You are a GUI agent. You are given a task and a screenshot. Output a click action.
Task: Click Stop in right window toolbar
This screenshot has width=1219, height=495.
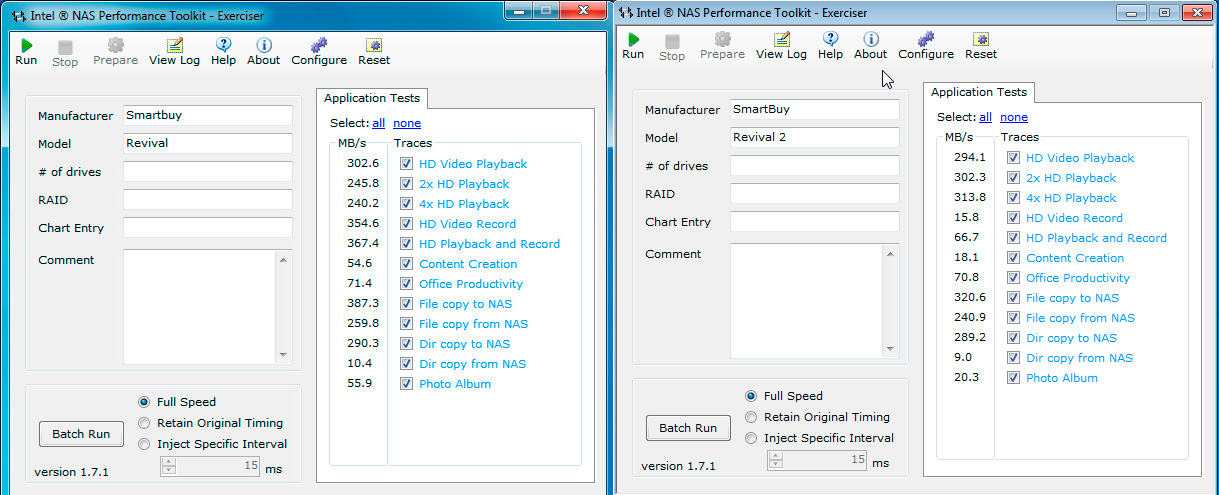[672, 46]
